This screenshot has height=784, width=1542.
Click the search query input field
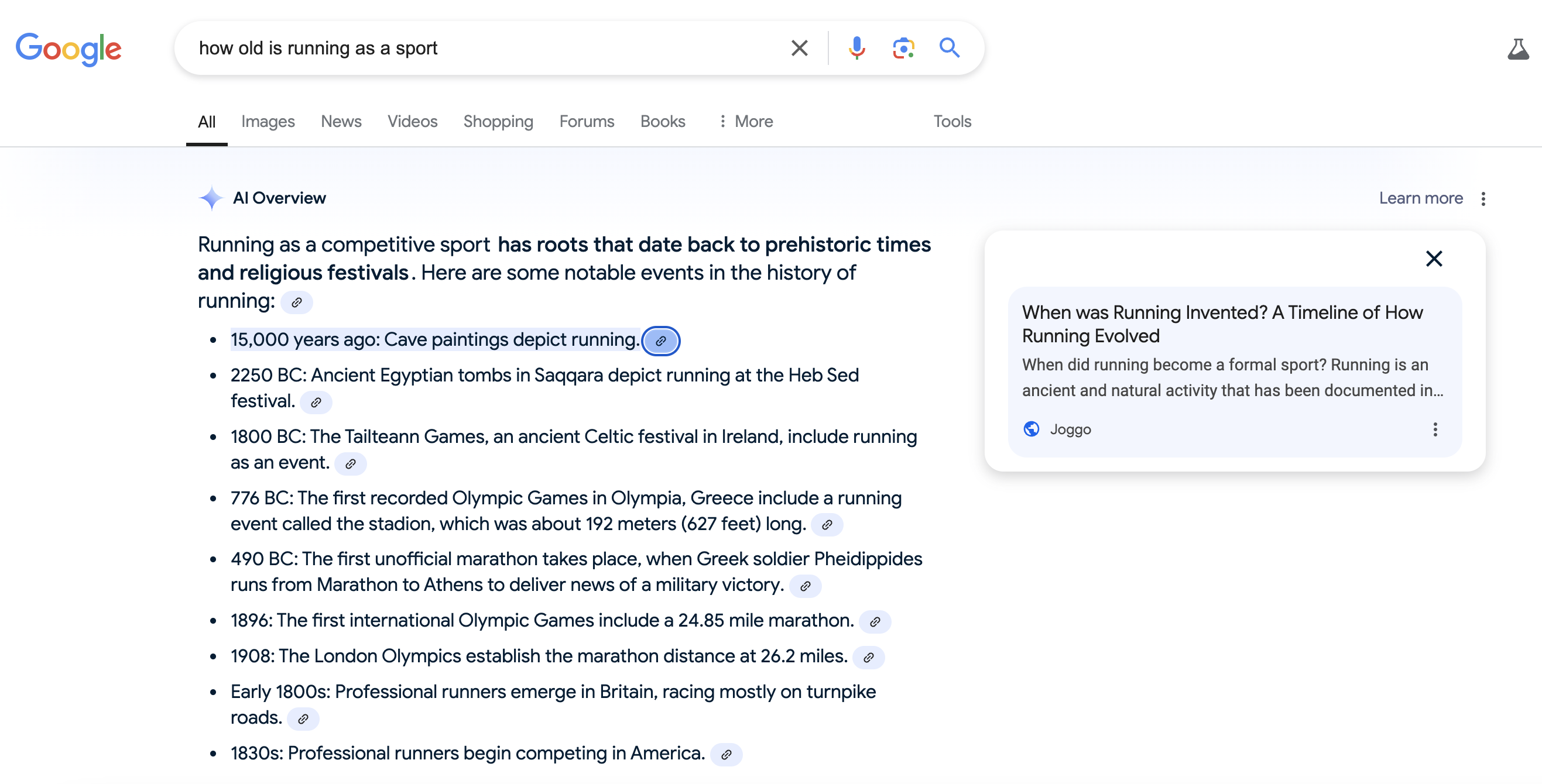pos(479,48)
